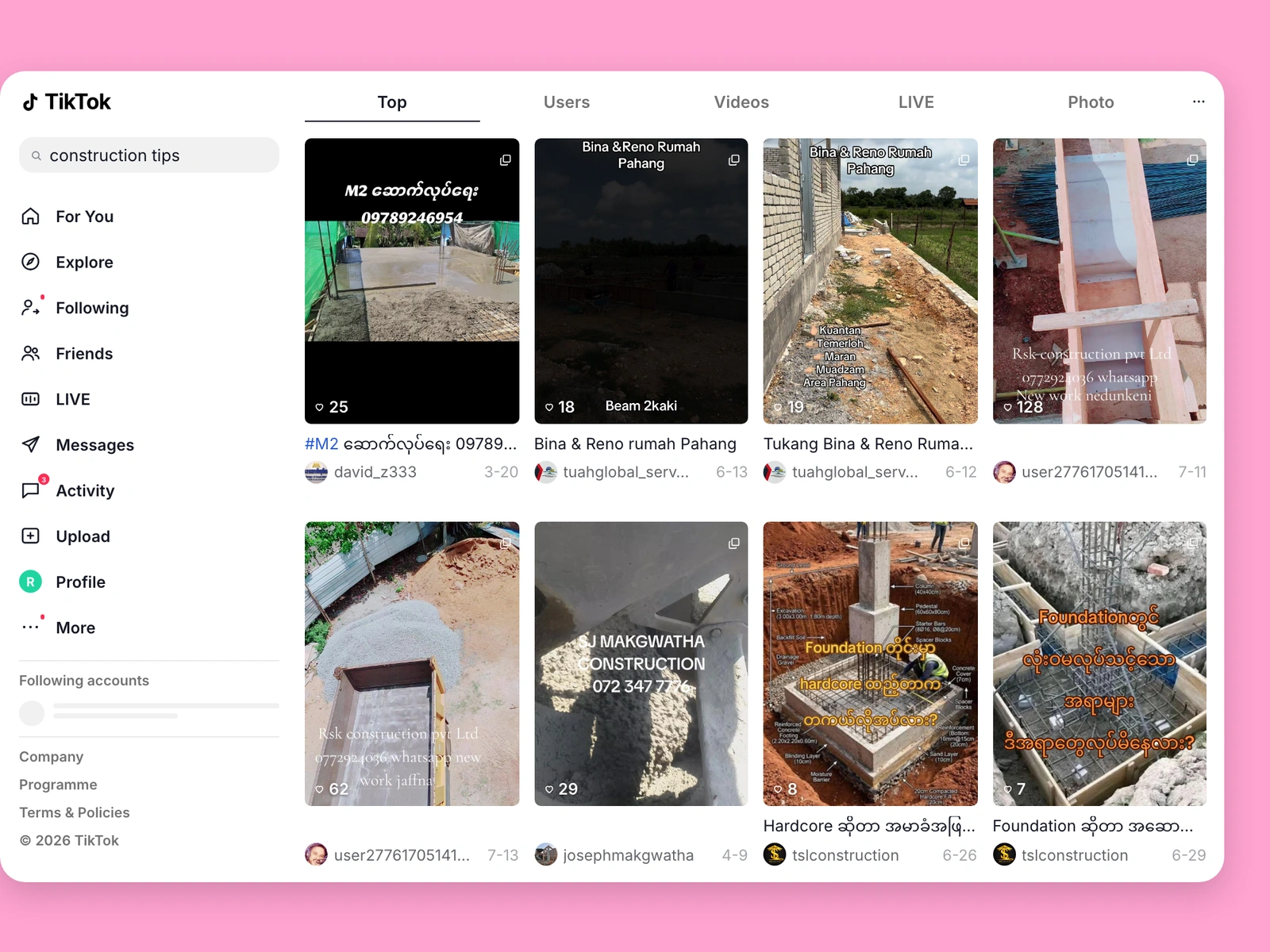Open the Activity chat bubble icon
The height and width of the screenshot is (952, 1270).
(31, 490)
